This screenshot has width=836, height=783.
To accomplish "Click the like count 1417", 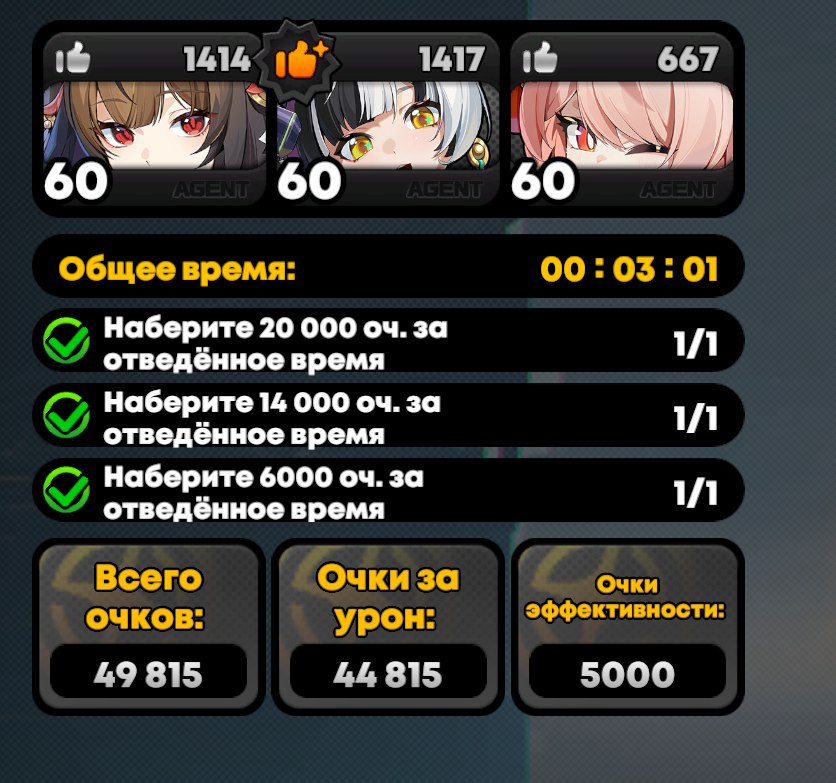I will point(452,59).
